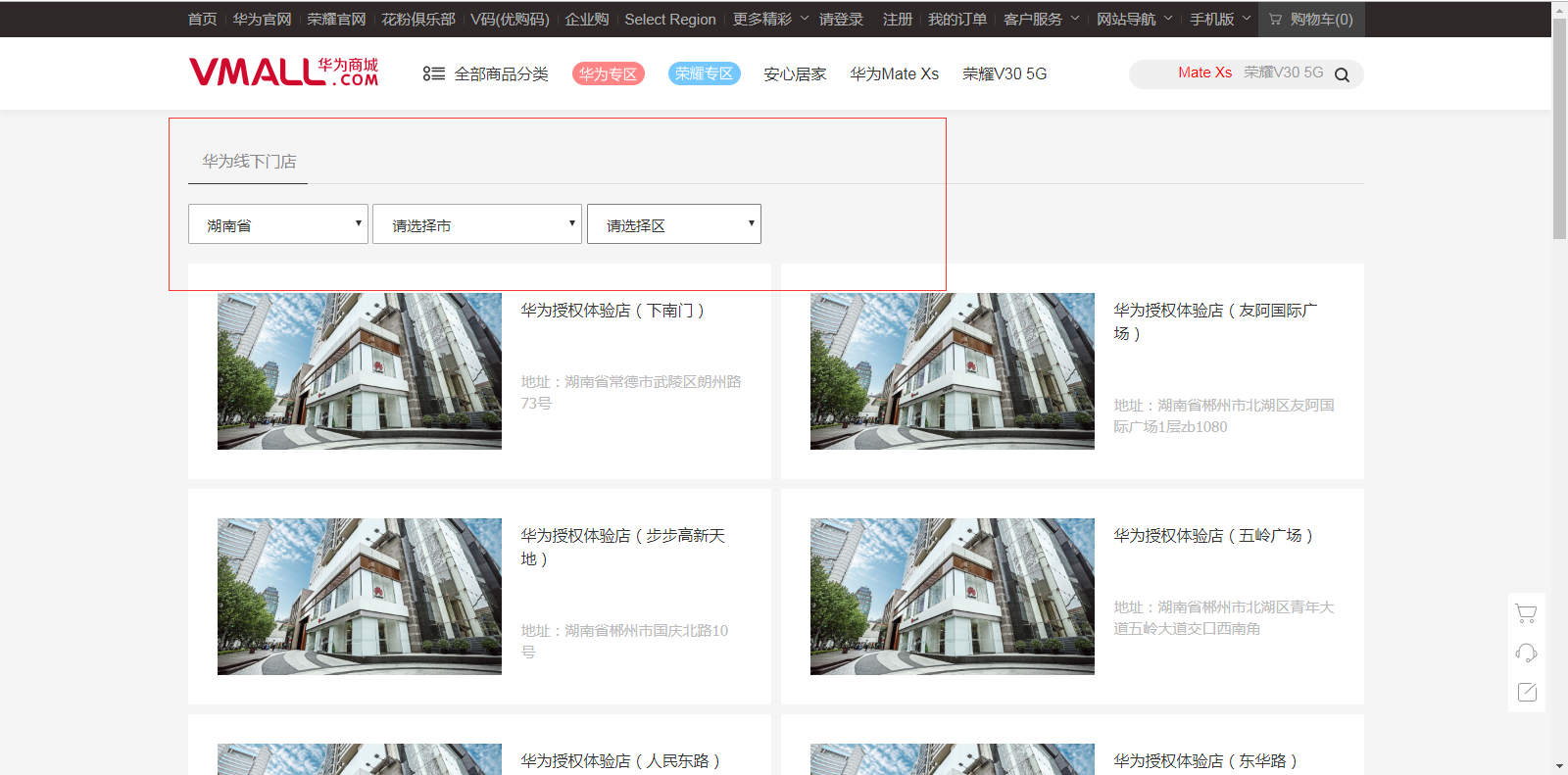Open the 请选择市 city dropdown

pyautogui.click(x=477, y=224)
